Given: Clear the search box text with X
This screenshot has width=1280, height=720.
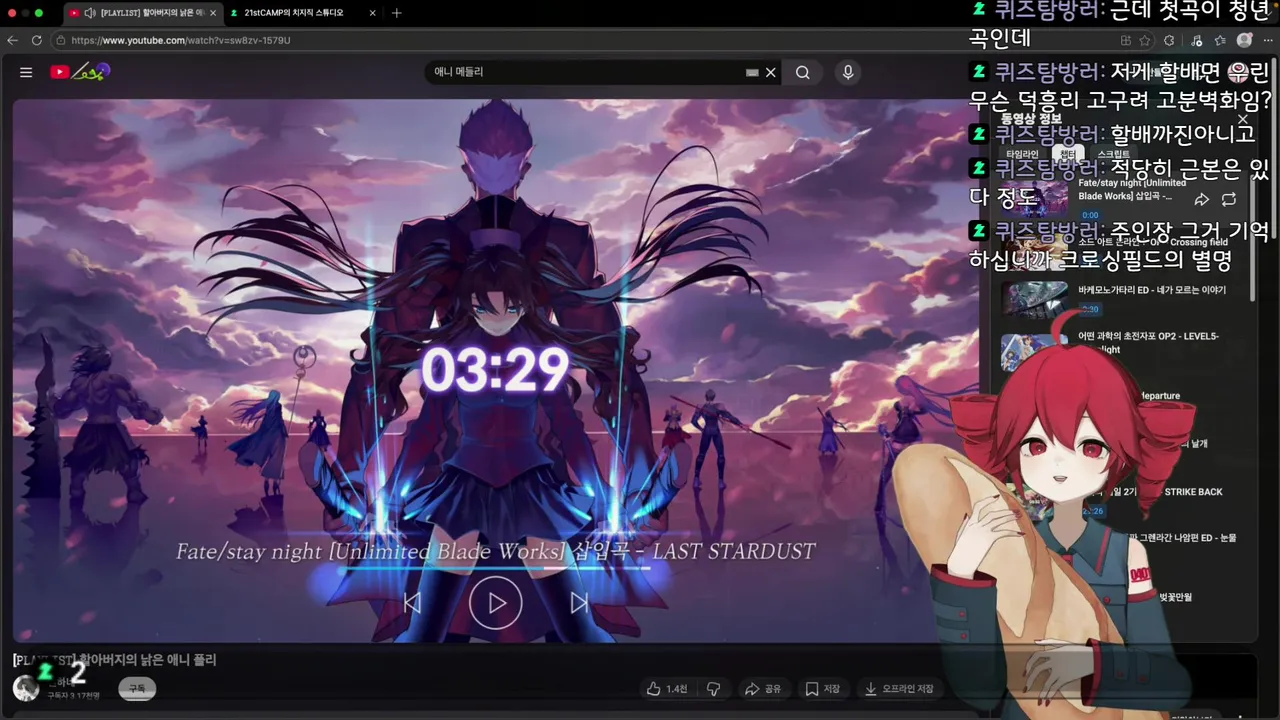Looking at the screenshot, I should coord(771,72).
